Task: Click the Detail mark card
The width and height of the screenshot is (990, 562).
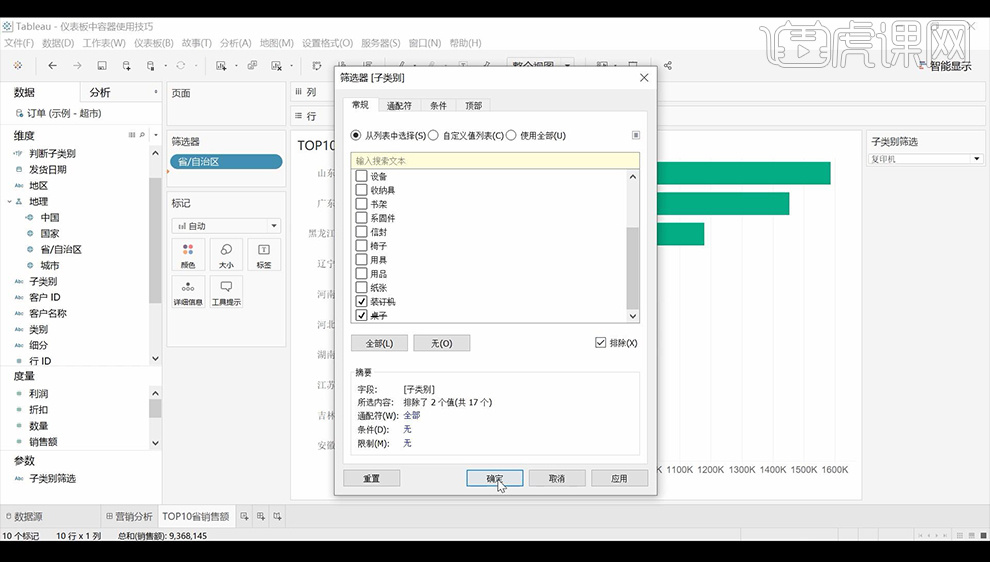Action: click(188, 292)
